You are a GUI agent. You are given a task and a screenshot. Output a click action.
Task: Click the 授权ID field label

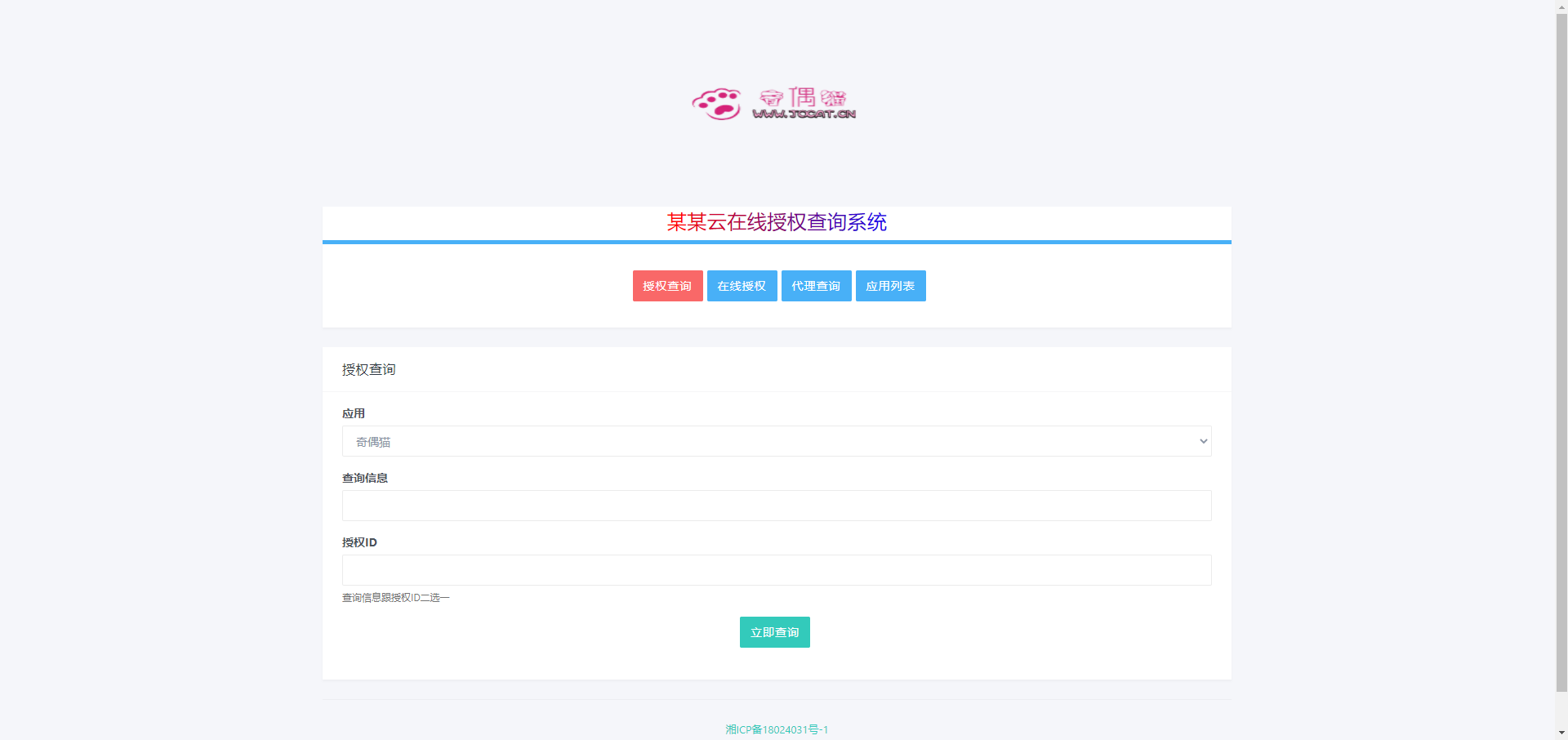click(x=359, y=542)
